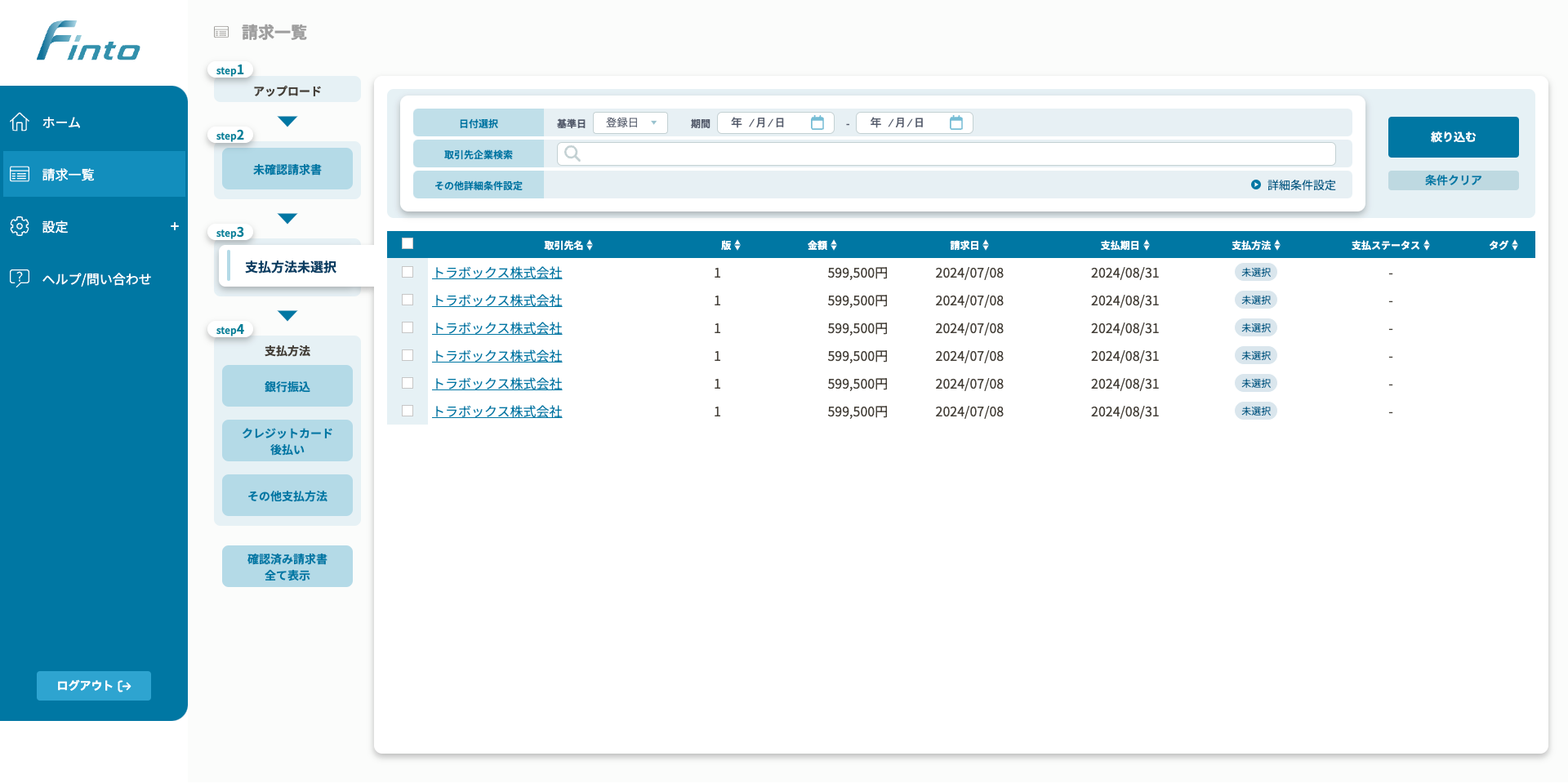Click the home icon in sidebar
This screenshot has height=783, width=1568.
click(20, 122)
